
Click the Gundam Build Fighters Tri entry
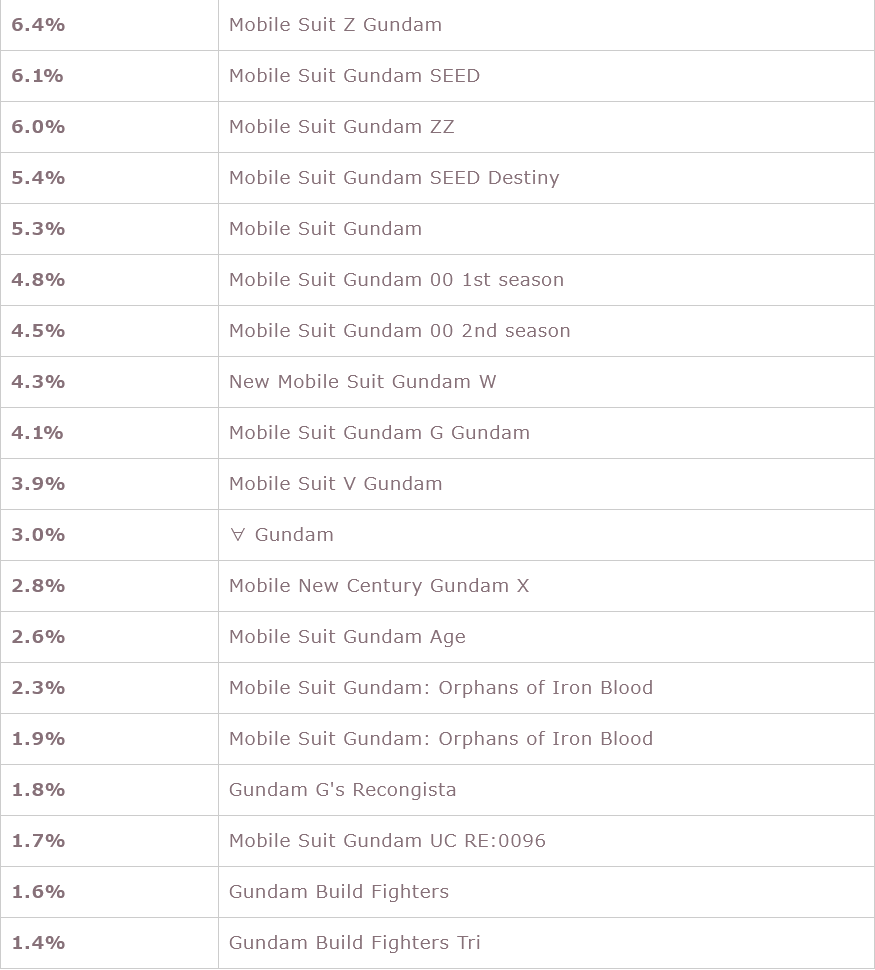click(355, 943)
